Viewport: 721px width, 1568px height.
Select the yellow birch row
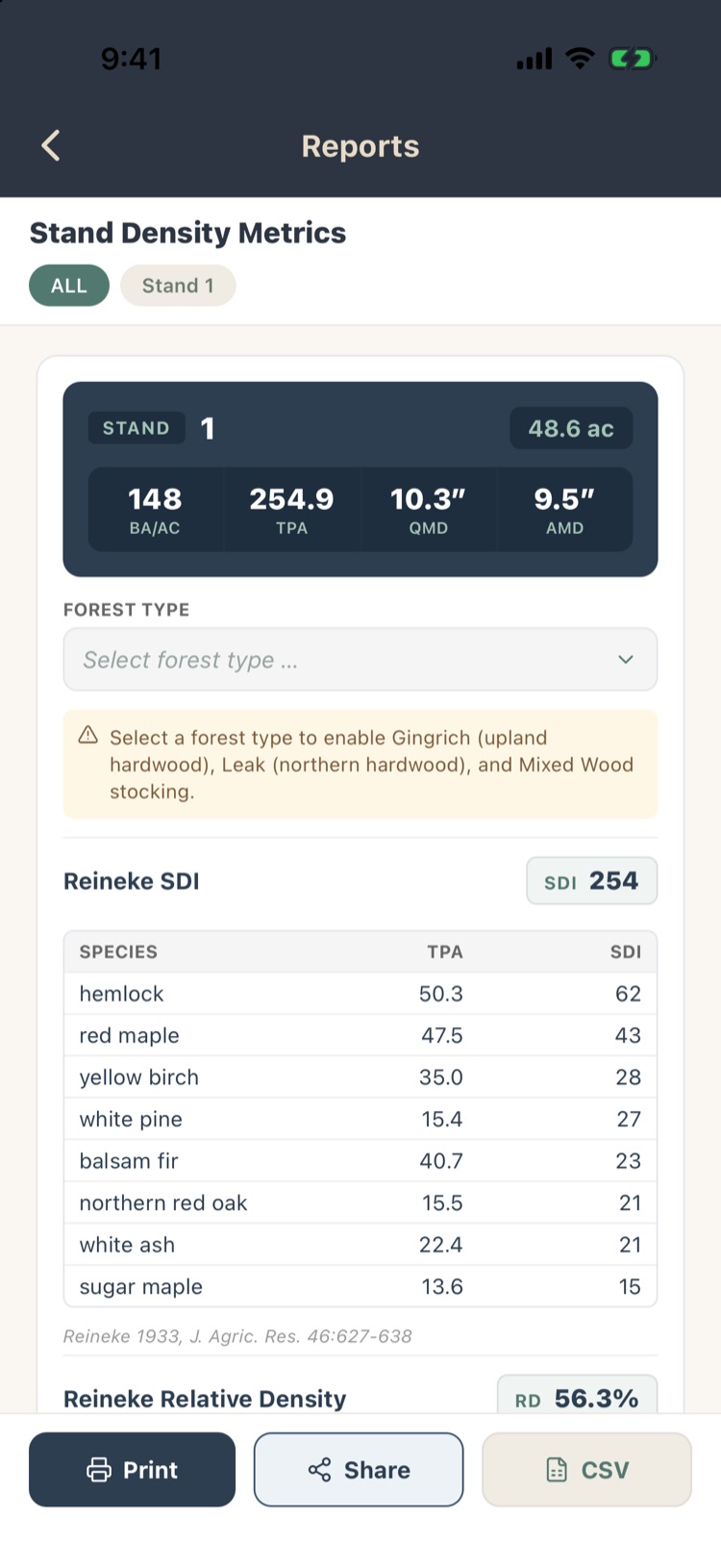click(x=360, y=1077)
